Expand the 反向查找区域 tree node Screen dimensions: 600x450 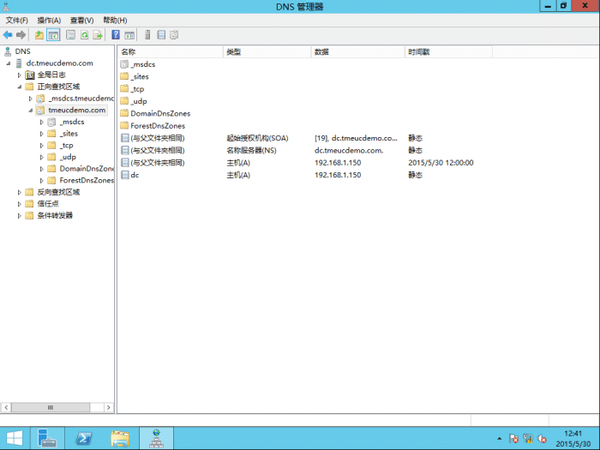[20, 192]
